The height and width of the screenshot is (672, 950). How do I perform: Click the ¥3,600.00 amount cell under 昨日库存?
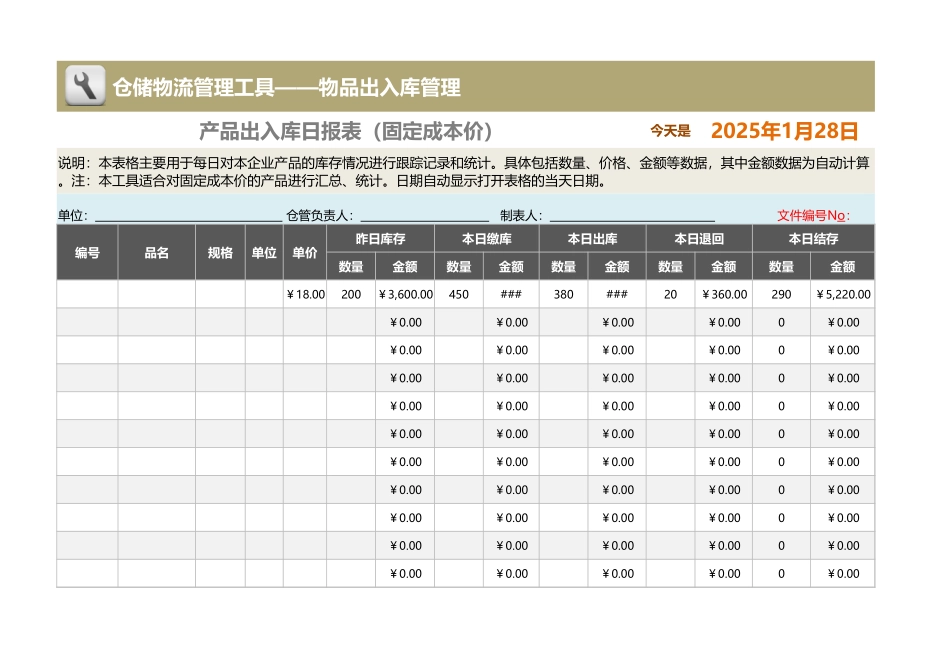(404, 294)
